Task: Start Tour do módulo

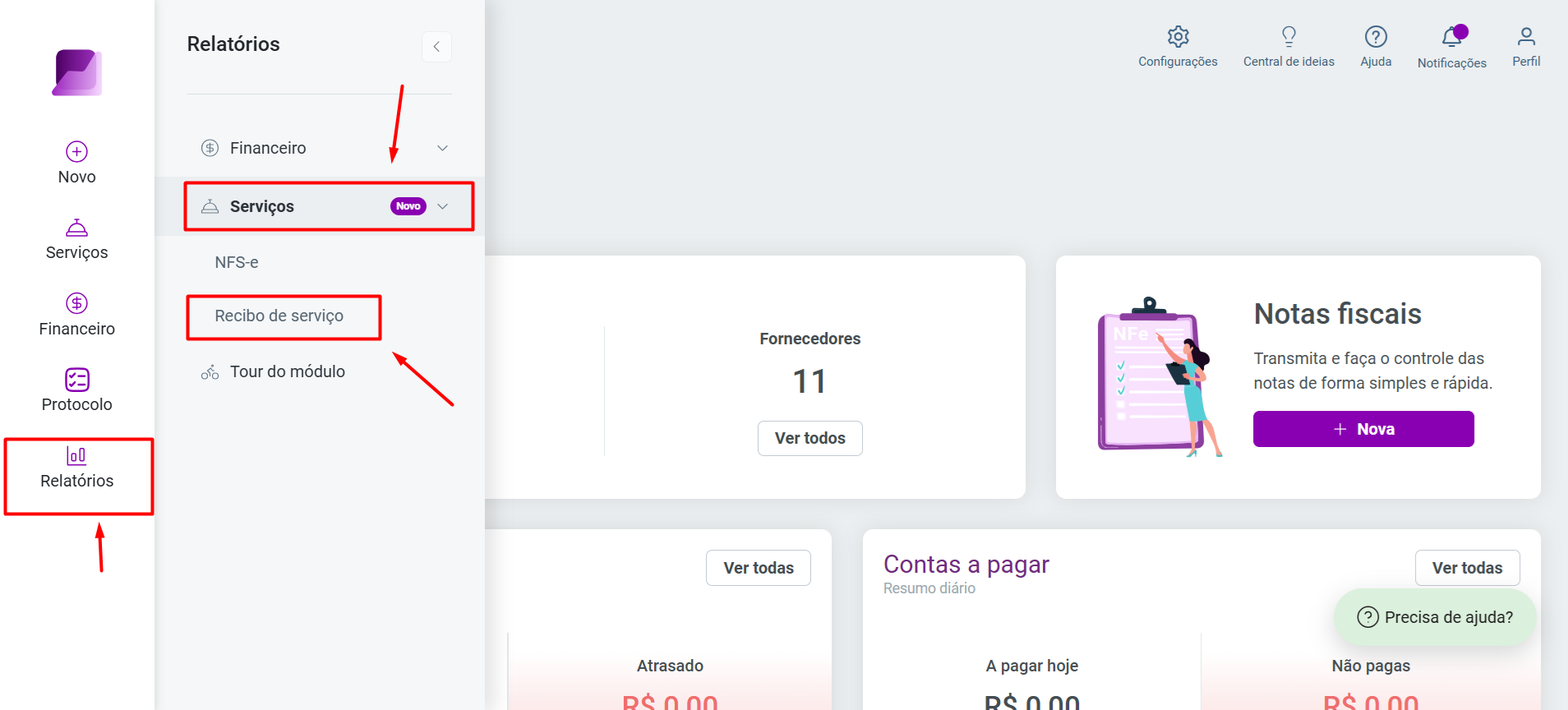Action: 288,371
